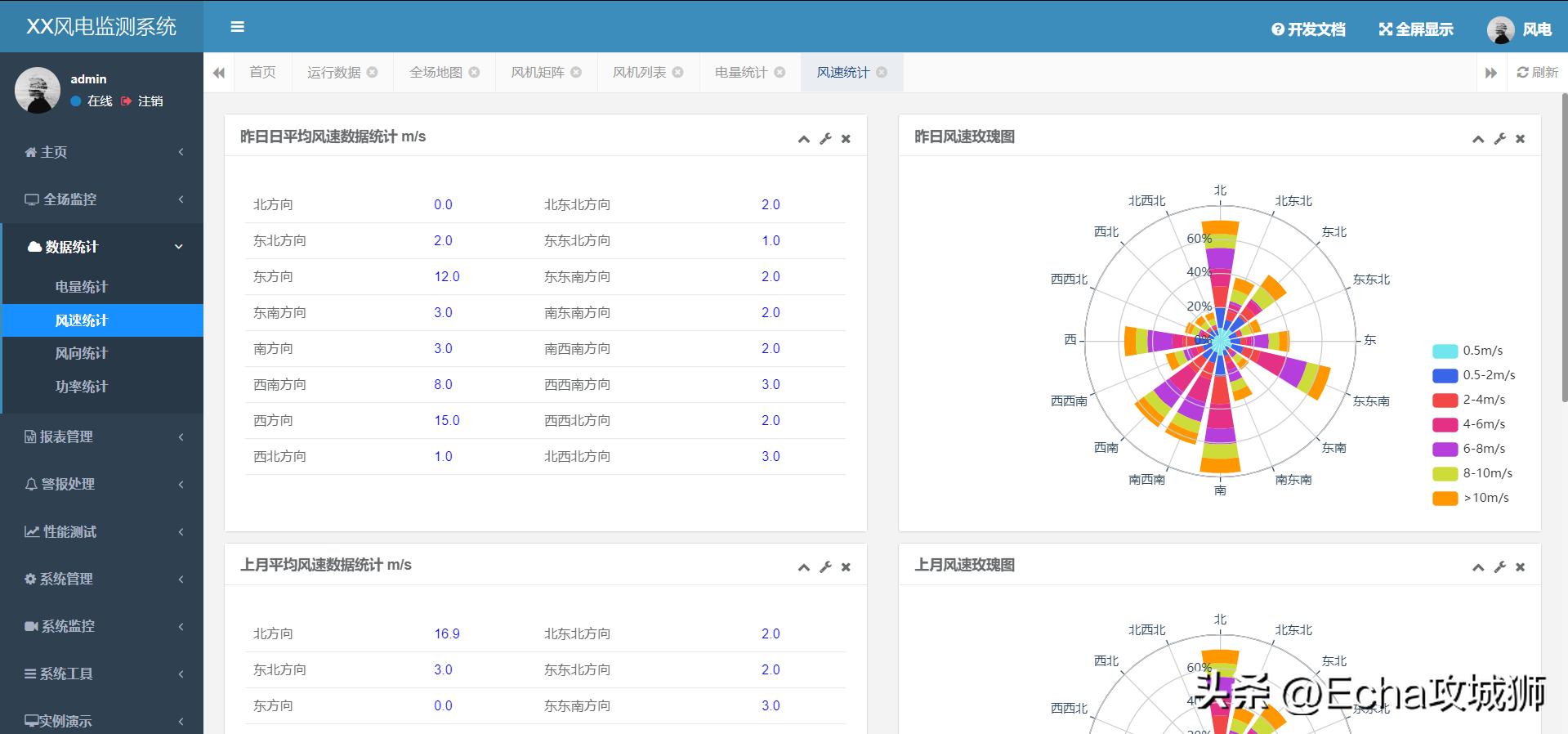The image size is (1568, 734).
Task: Toggle the 4-6m/s legend series
Action: click(x=1469, y=424)
